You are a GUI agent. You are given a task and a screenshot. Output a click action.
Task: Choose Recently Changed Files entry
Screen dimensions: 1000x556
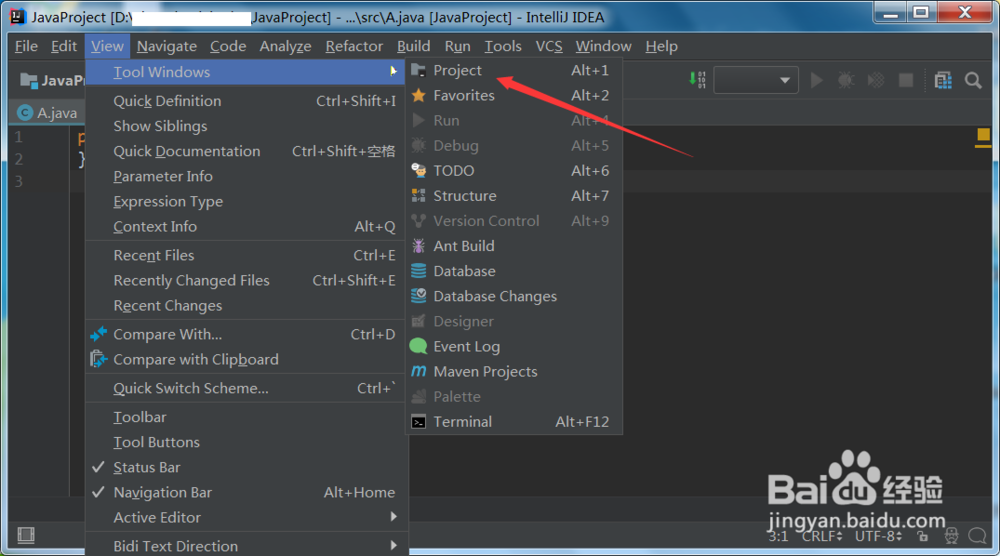point(246,281)
